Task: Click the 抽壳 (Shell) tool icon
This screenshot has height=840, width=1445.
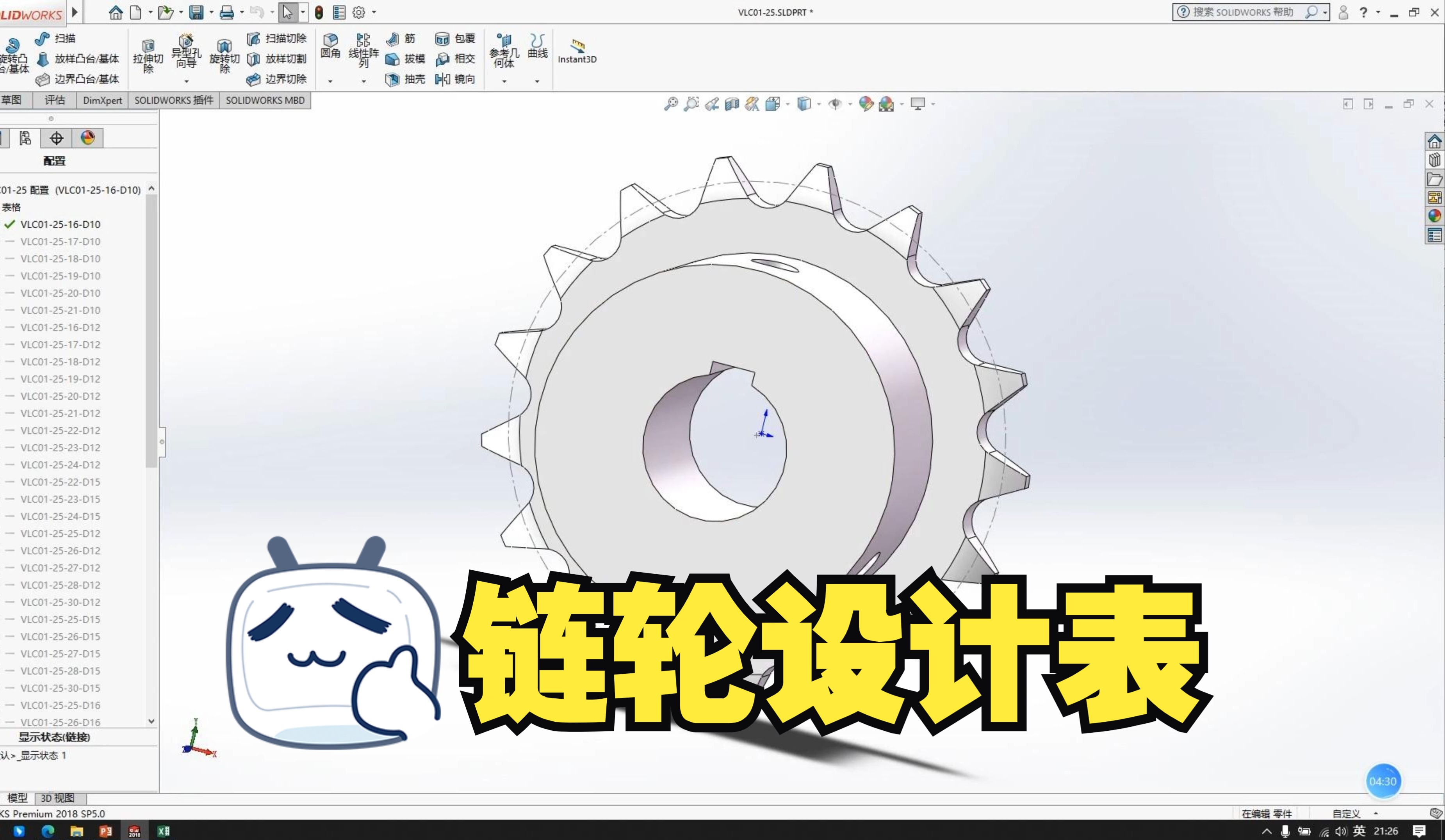Action: coord(392,79)
